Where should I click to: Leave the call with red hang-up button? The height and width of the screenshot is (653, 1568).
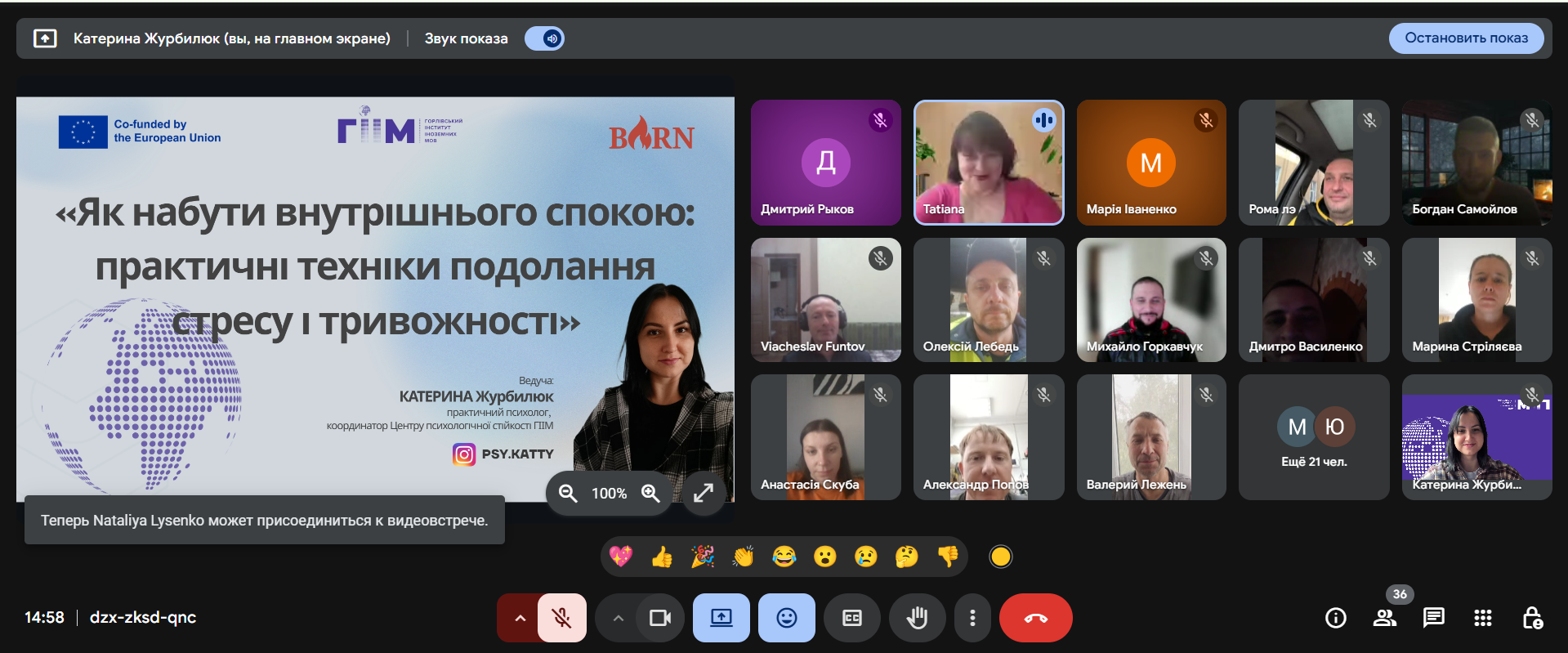1035,618
